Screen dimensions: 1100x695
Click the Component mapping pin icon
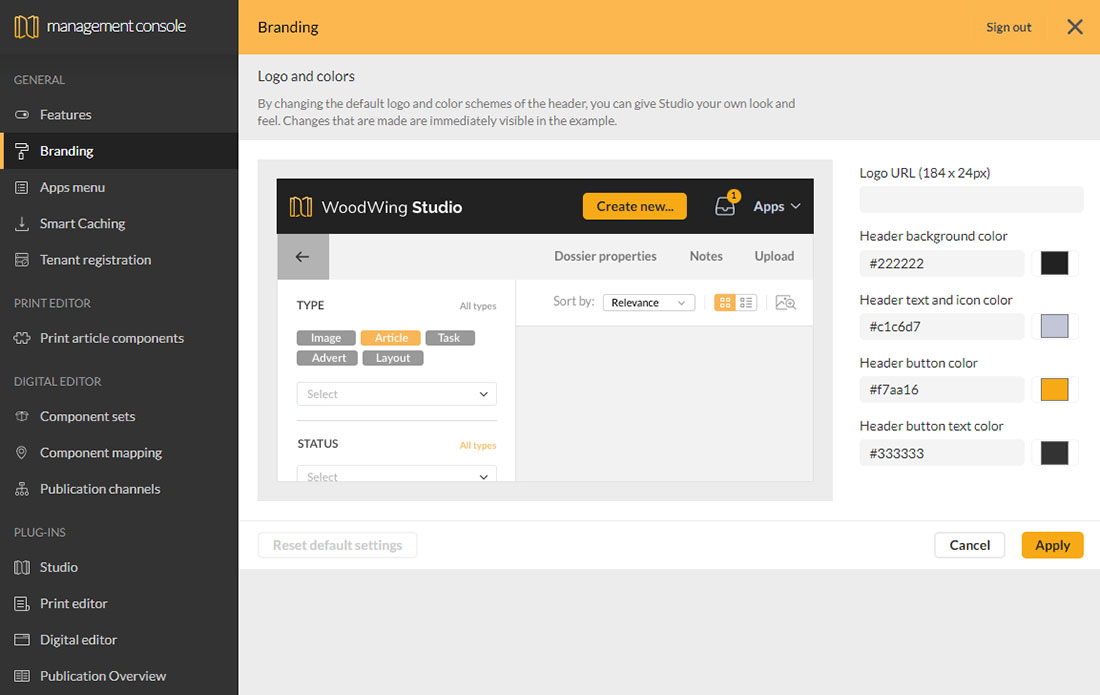pos(22,452)
